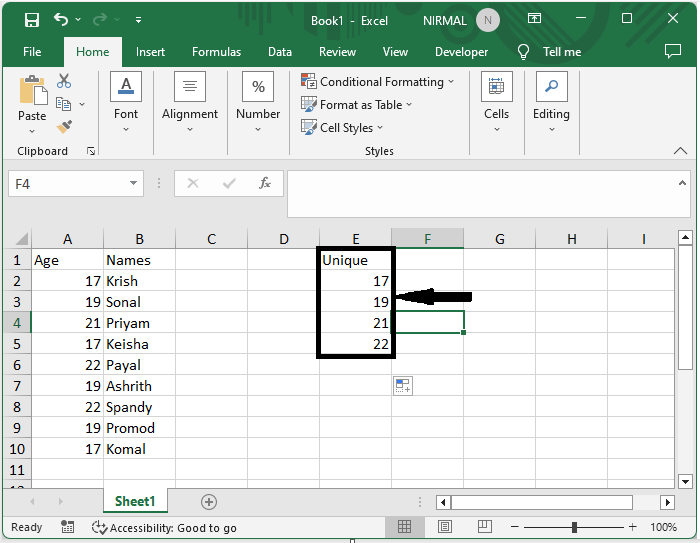Open the Developer tab
The height and width of the screenshot is (543, 700).
point(462,52)
